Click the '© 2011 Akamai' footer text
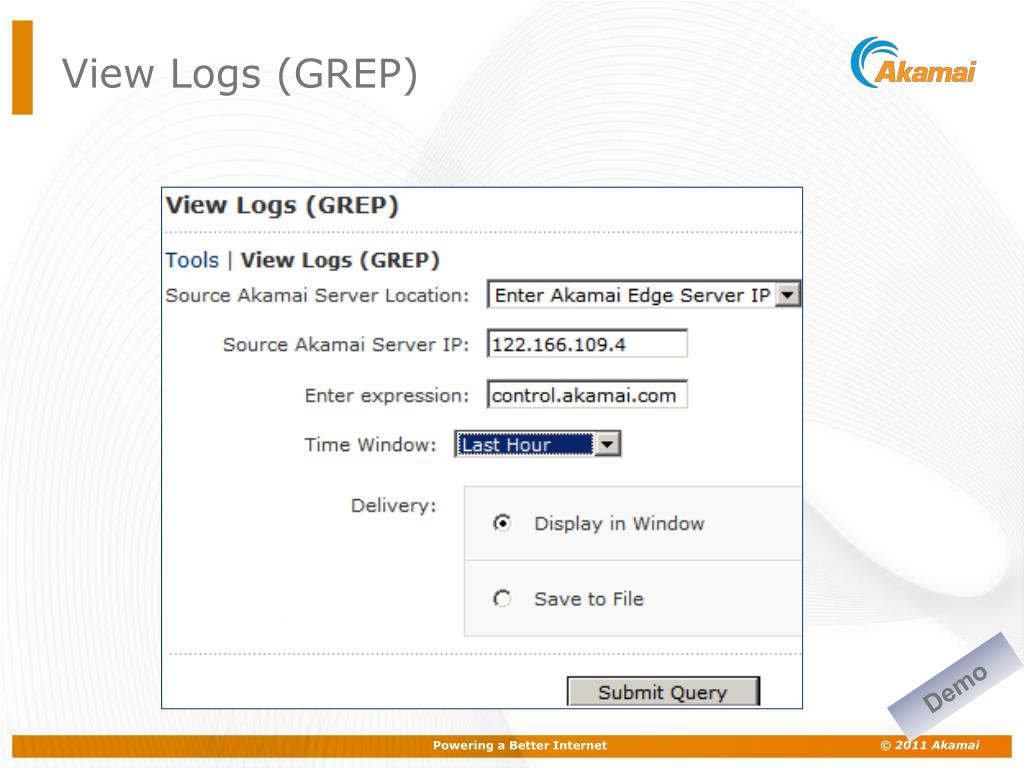This screenshot has height=768, width=1024. pos(930,745)
